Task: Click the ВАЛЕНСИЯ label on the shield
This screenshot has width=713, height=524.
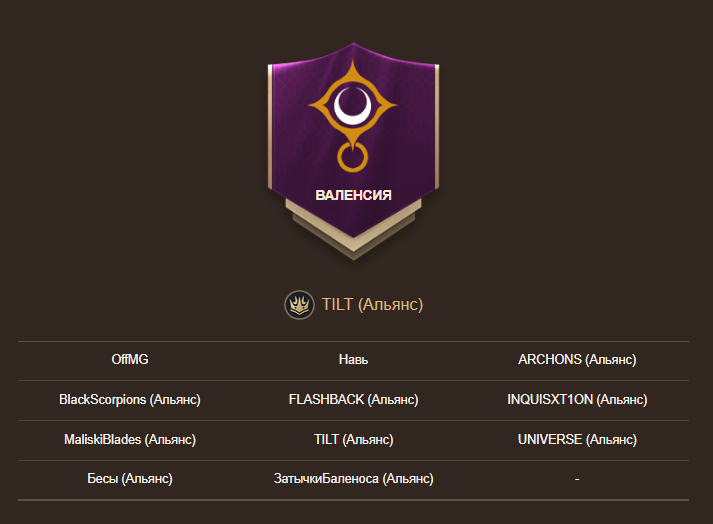Action: (353, 195)
